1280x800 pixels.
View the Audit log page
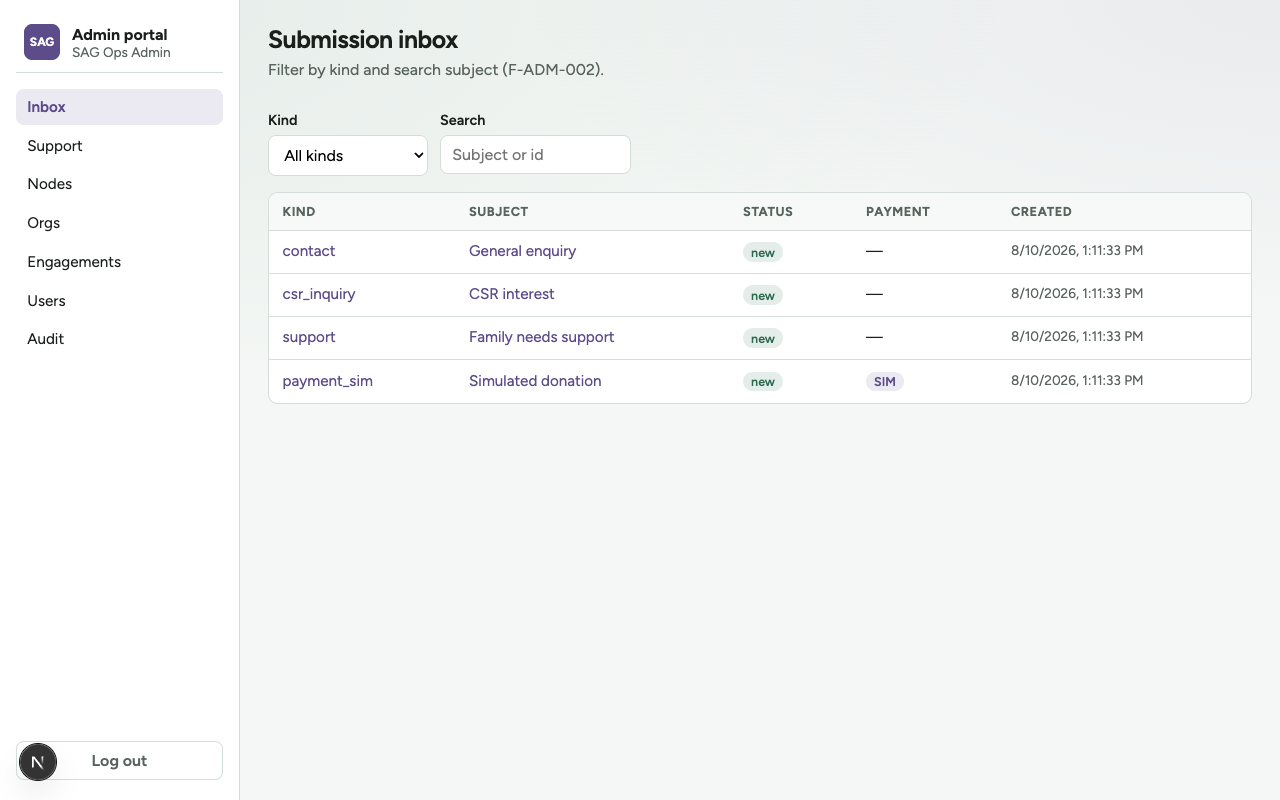pos(119,339)
